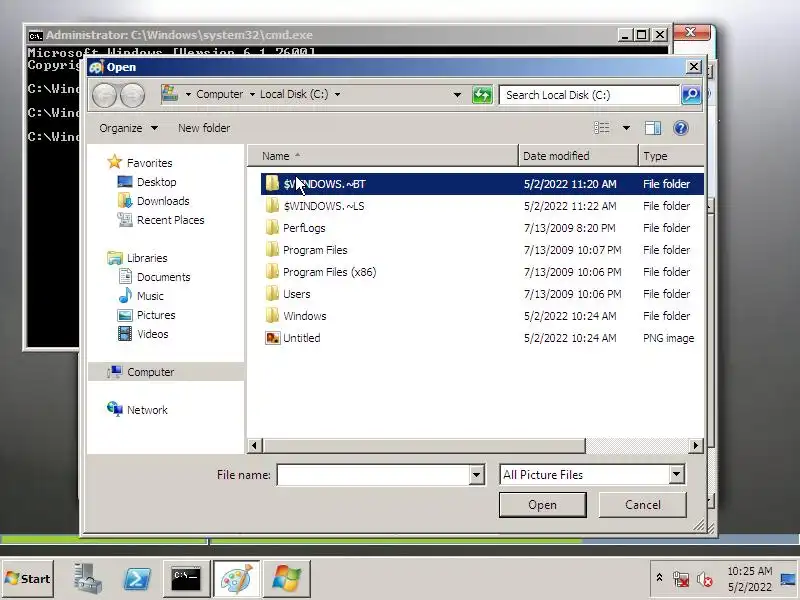
Task: Click the network tray icon
Action: [681, 579]
